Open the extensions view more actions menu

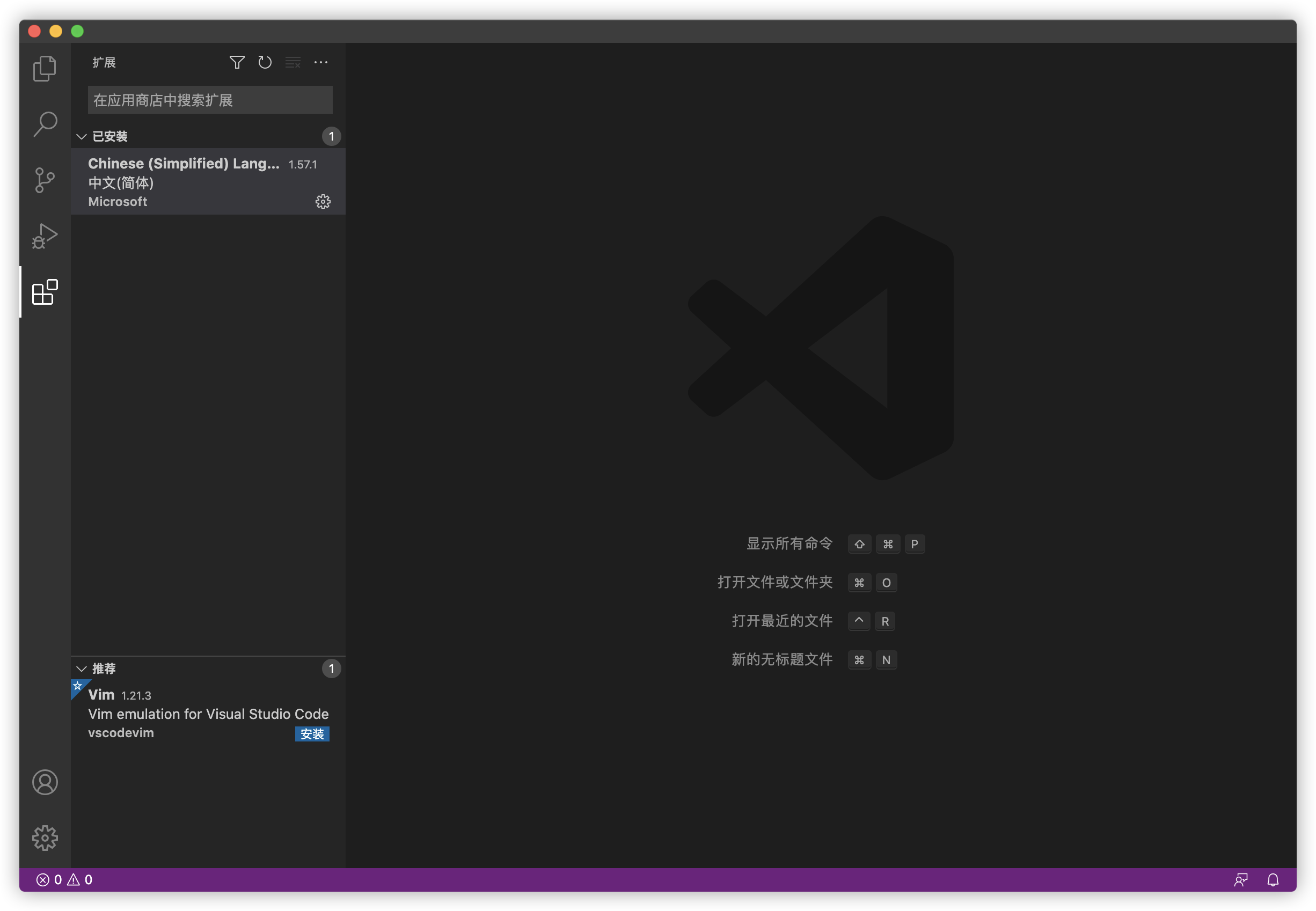[321, 62]
